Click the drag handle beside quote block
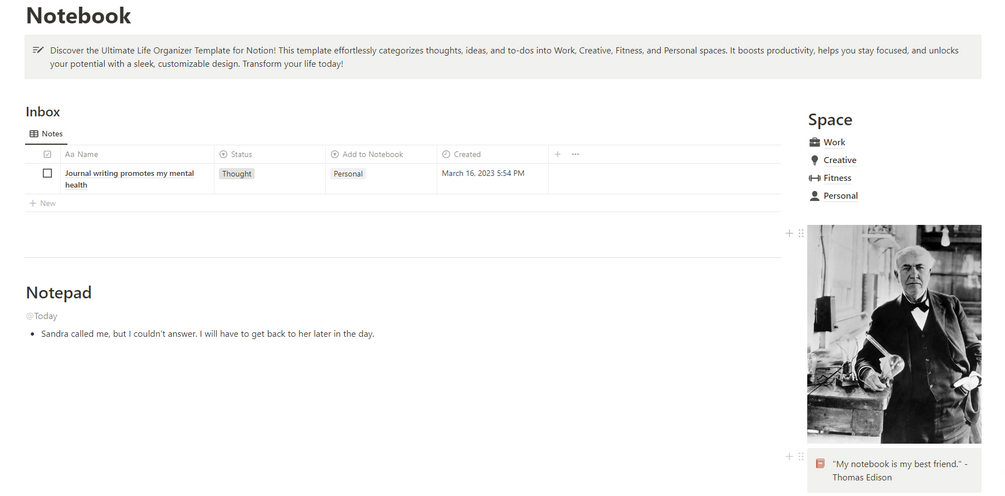The width and height of the screenshot is (1005, 496). 801,456
